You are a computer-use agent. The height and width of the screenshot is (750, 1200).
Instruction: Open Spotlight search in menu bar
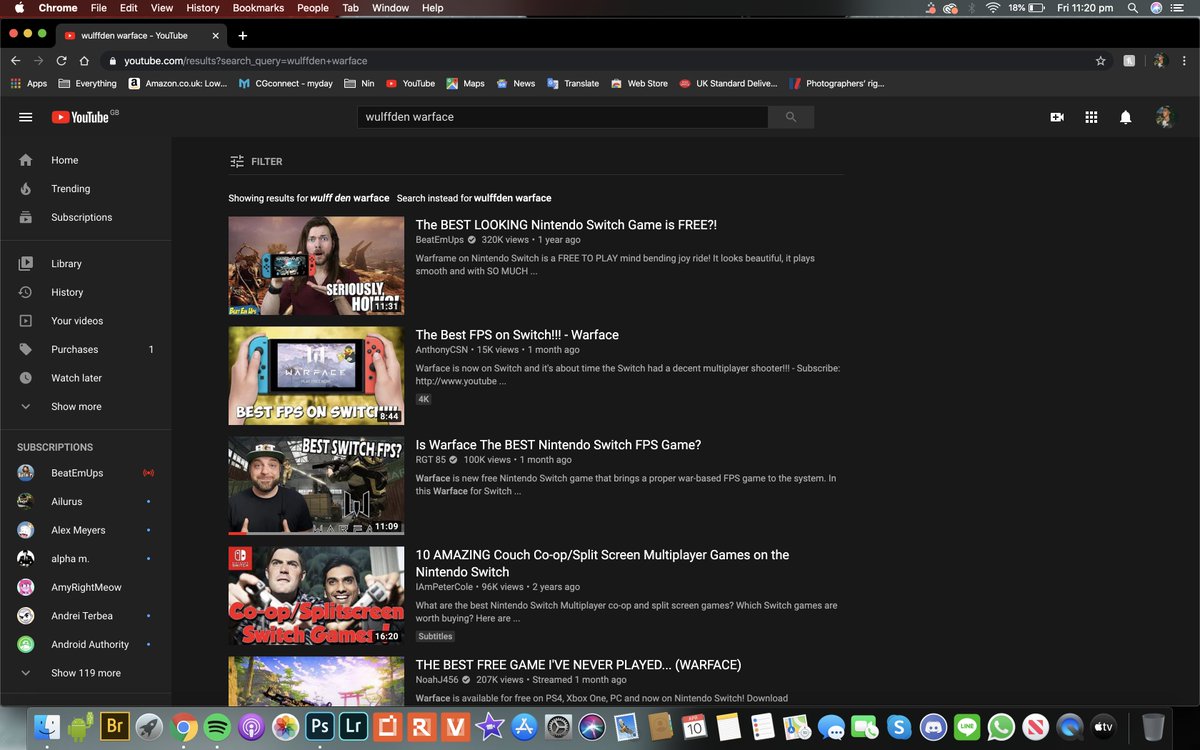[x=1133, y=8]
